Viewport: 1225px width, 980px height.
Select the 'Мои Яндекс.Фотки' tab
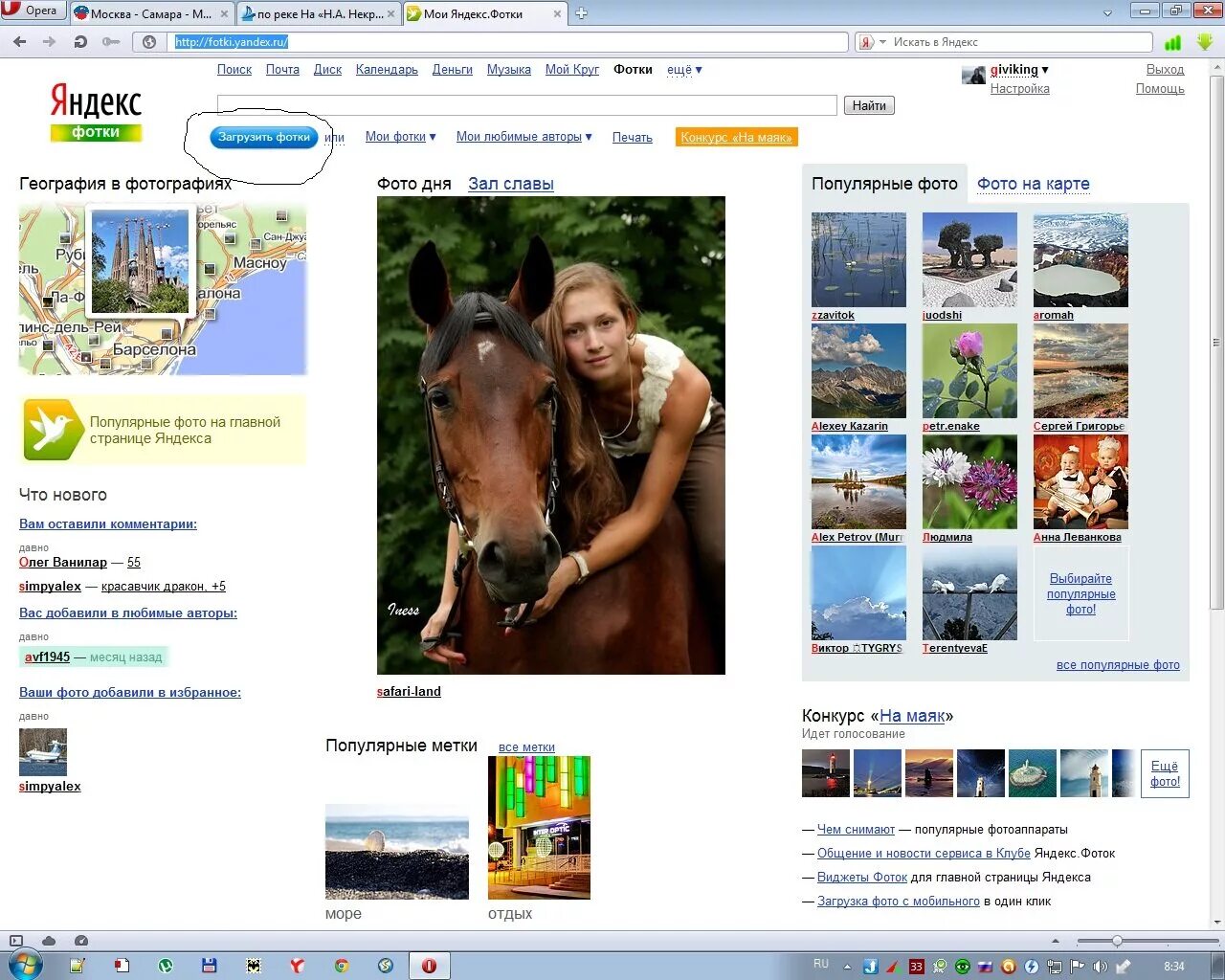[x=484, y=13]
